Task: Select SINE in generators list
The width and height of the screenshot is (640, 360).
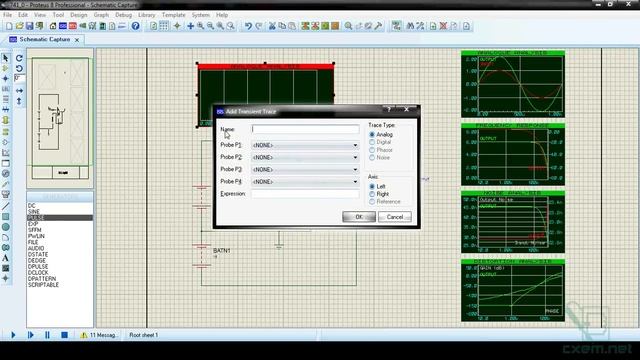Action: click(34, 212)
